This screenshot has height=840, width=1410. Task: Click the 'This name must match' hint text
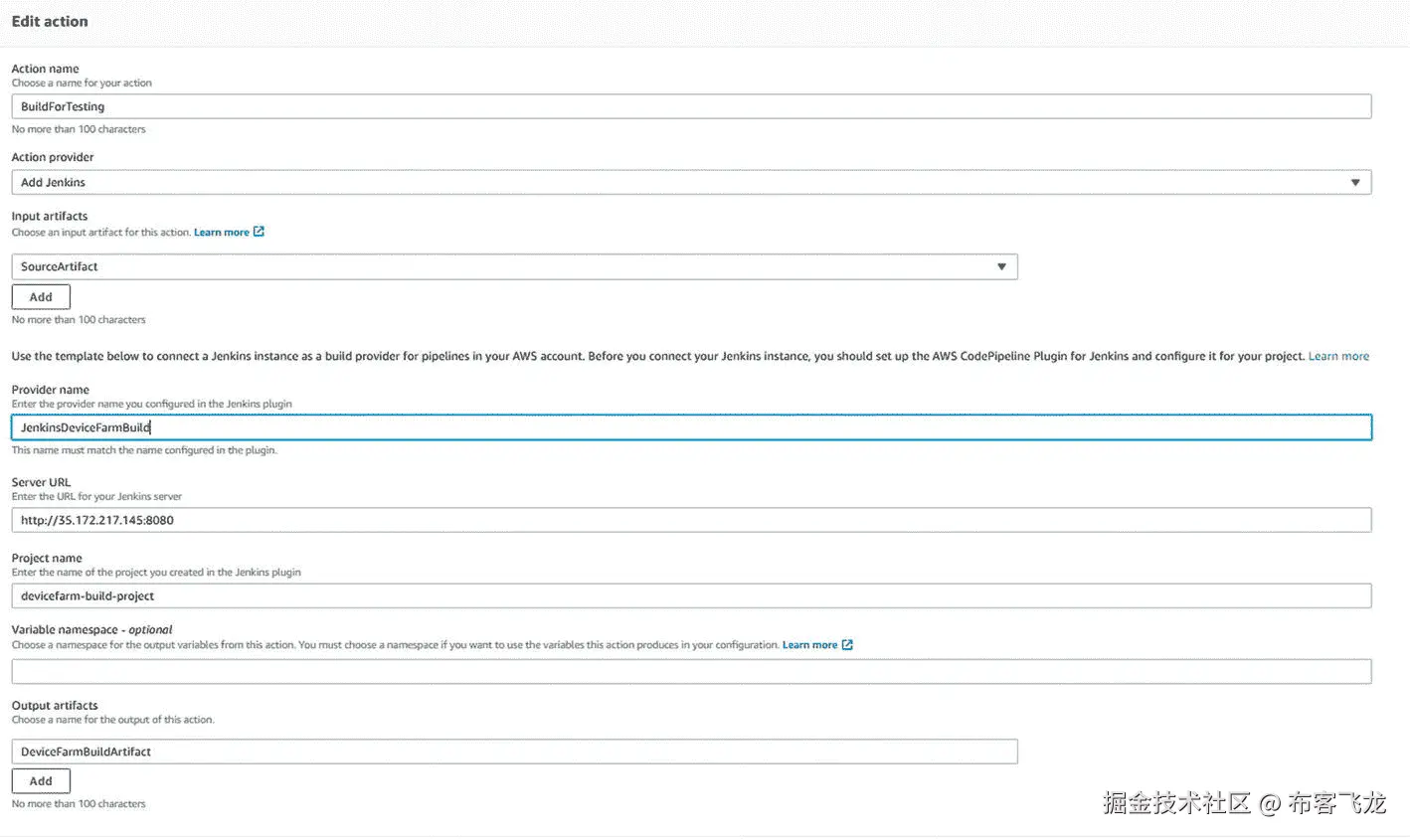[x=144, y=450]
